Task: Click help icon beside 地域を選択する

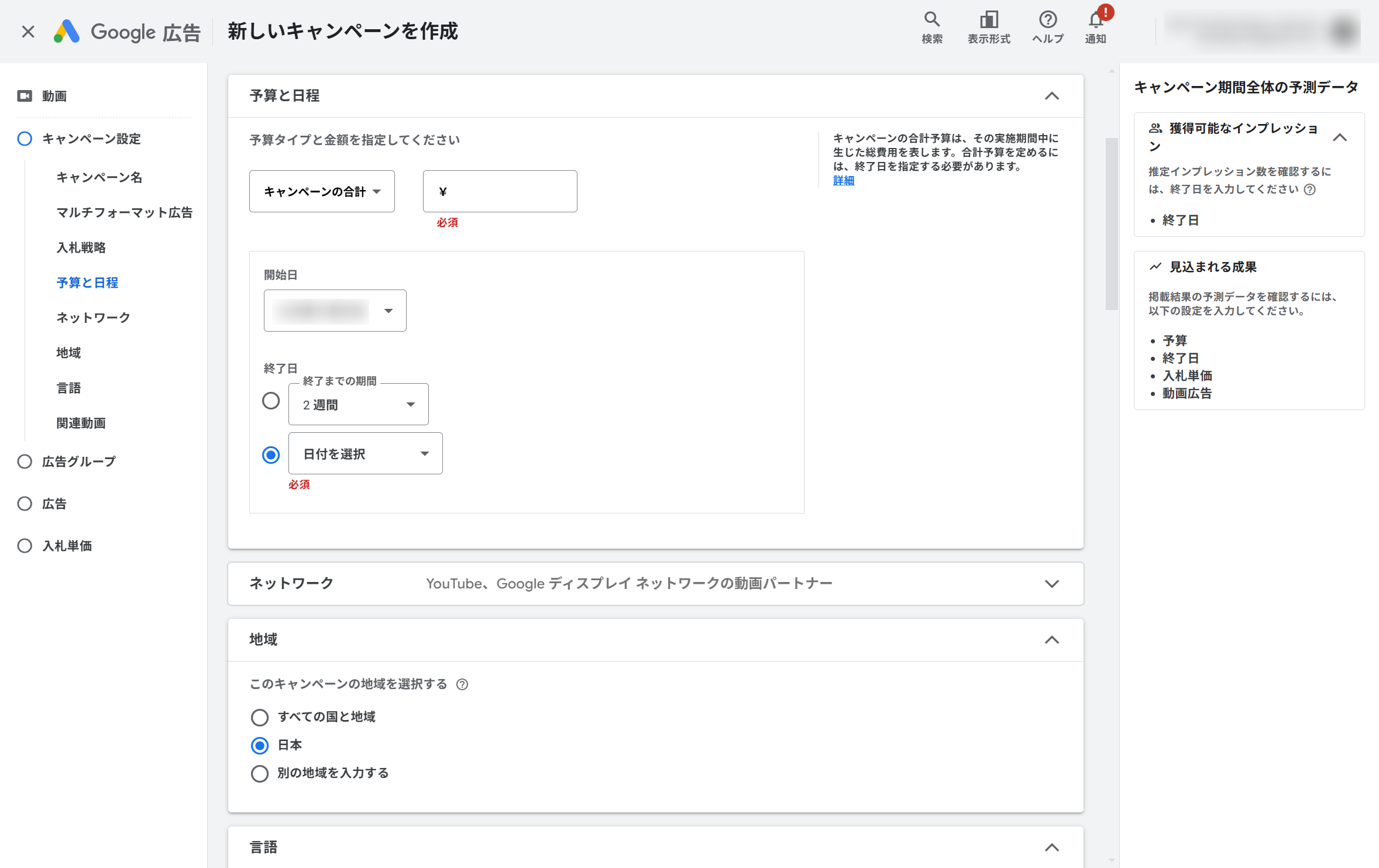Action: tap(462, 684)
